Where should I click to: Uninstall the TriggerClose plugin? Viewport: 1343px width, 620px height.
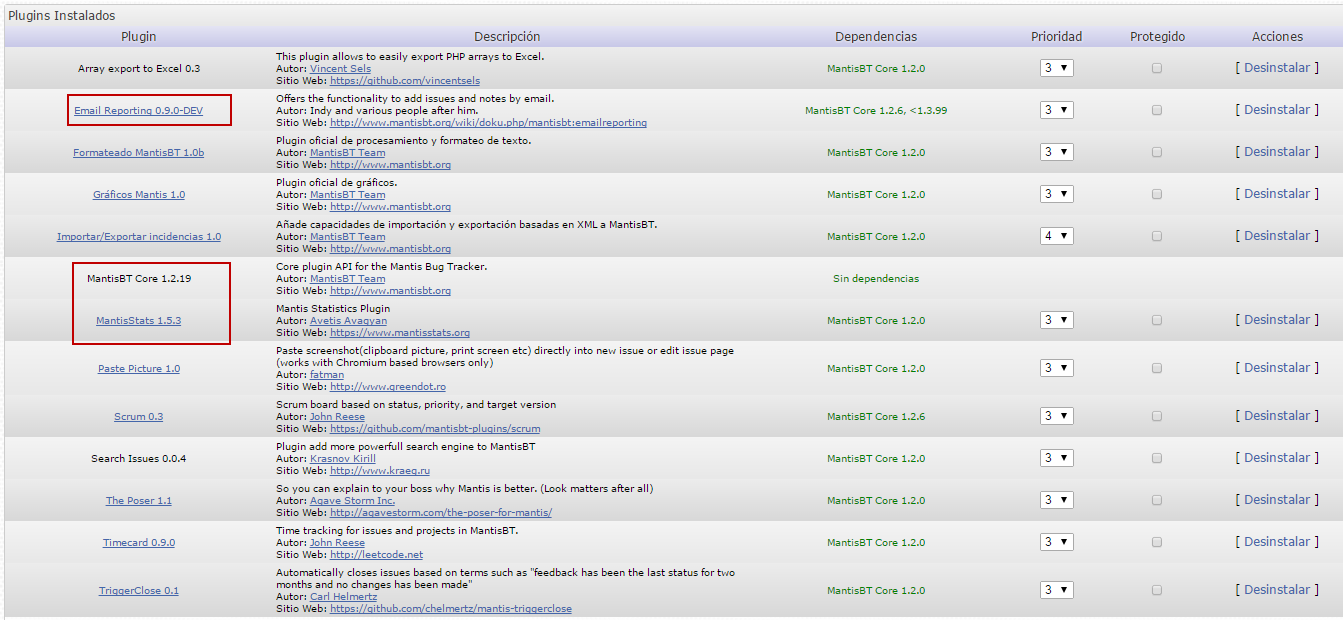click(x=1276, y=590)
